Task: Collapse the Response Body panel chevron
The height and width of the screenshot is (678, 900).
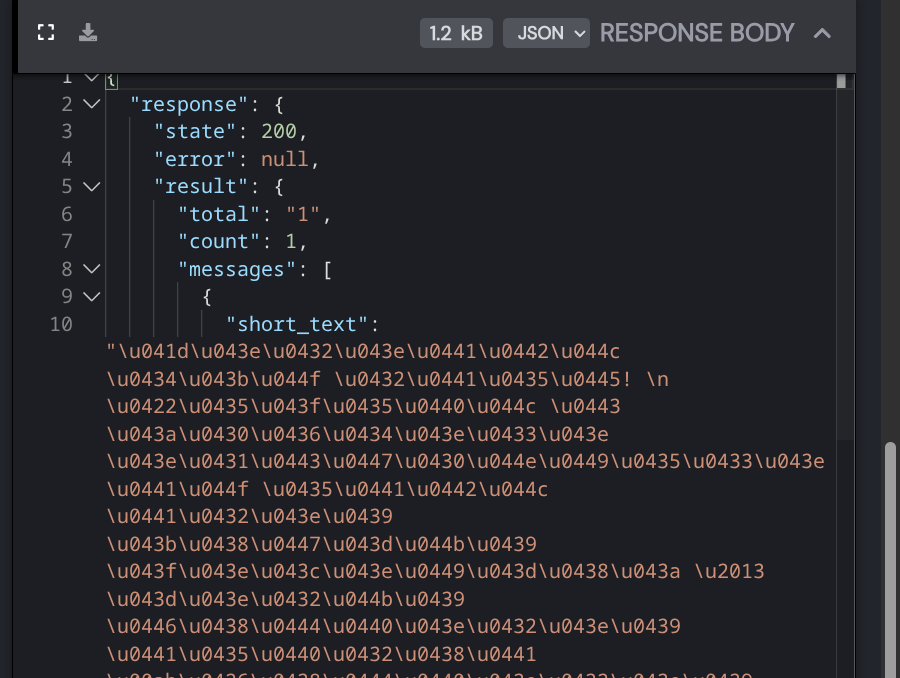Action: pos(822,33)
